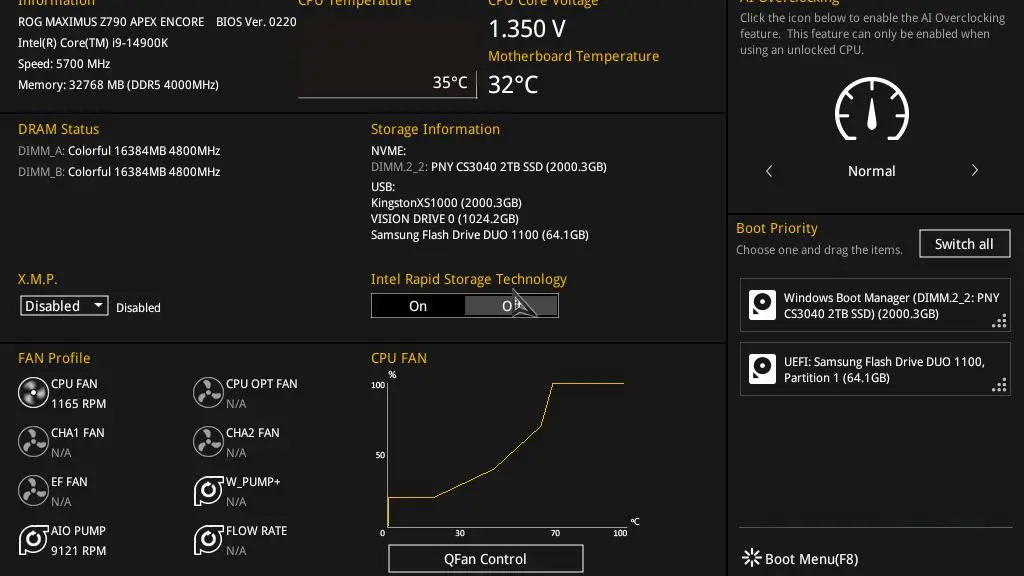Viewport: 1024px width, 576px height.
Task: Click the Normal overclocking mode label
Action: pyautogui.click(x=871, y=171)
